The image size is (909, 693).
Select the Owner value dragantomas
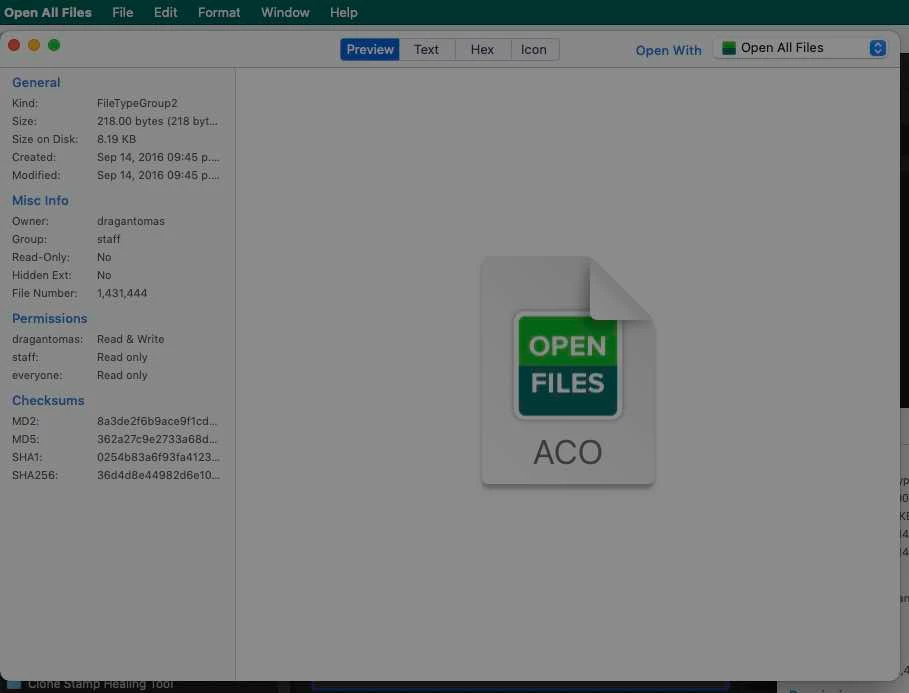(x=130, y=221)
